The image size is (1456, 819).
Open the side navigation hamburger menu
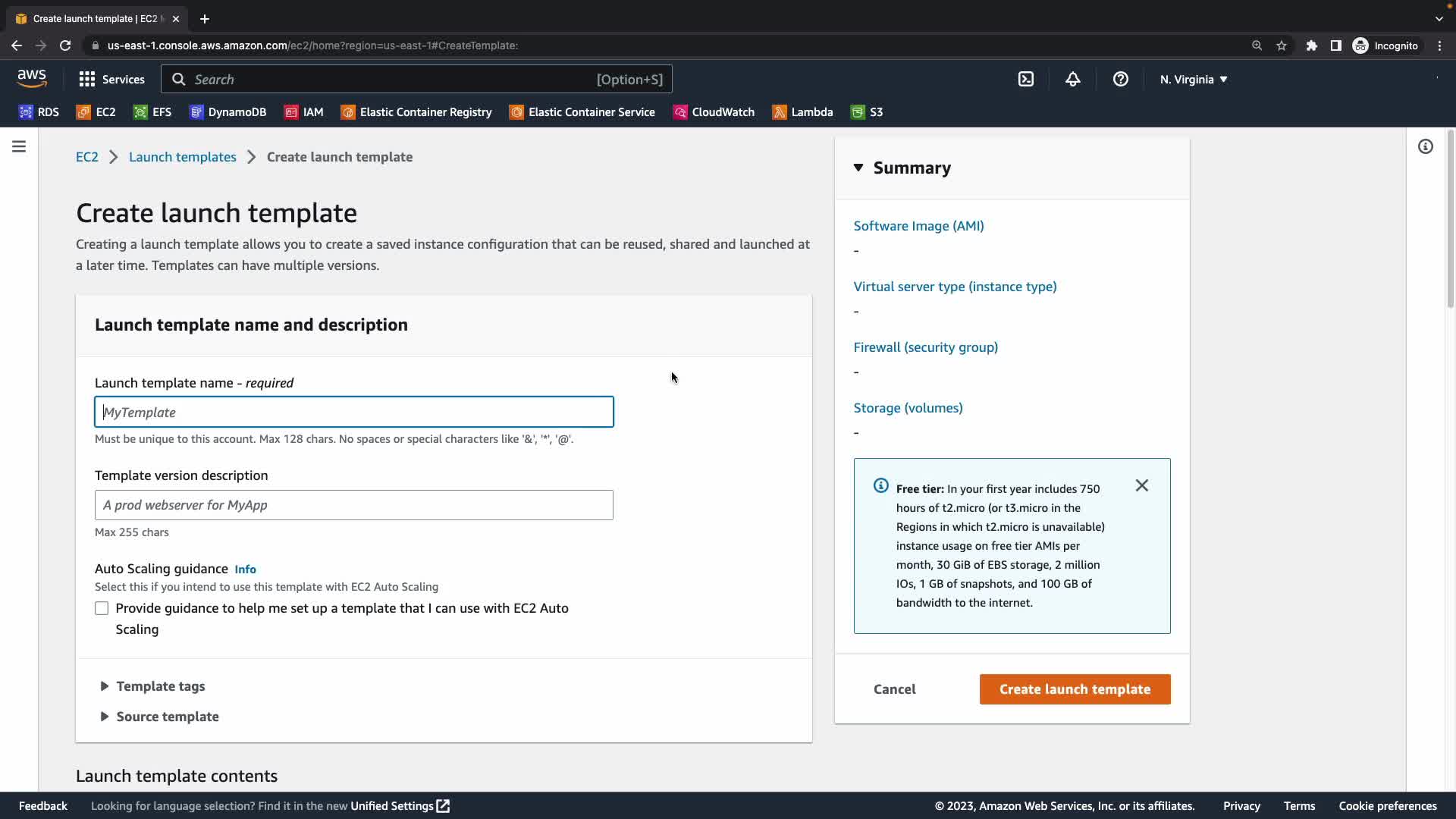tap(19, 146)
